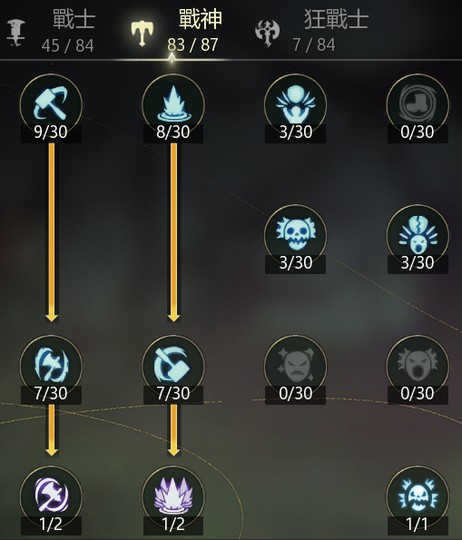Click the 戰神 hammer class emblem

coord(142,32)
